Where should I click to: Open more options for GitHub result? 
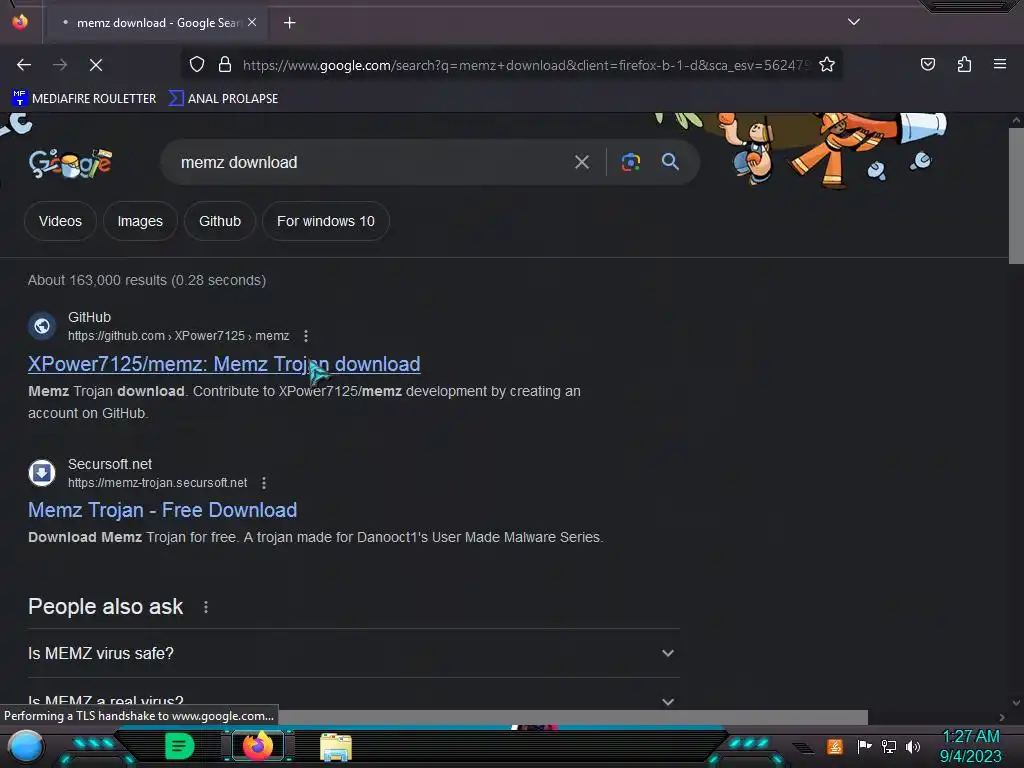pyautogui.click(x=306, y=336)
